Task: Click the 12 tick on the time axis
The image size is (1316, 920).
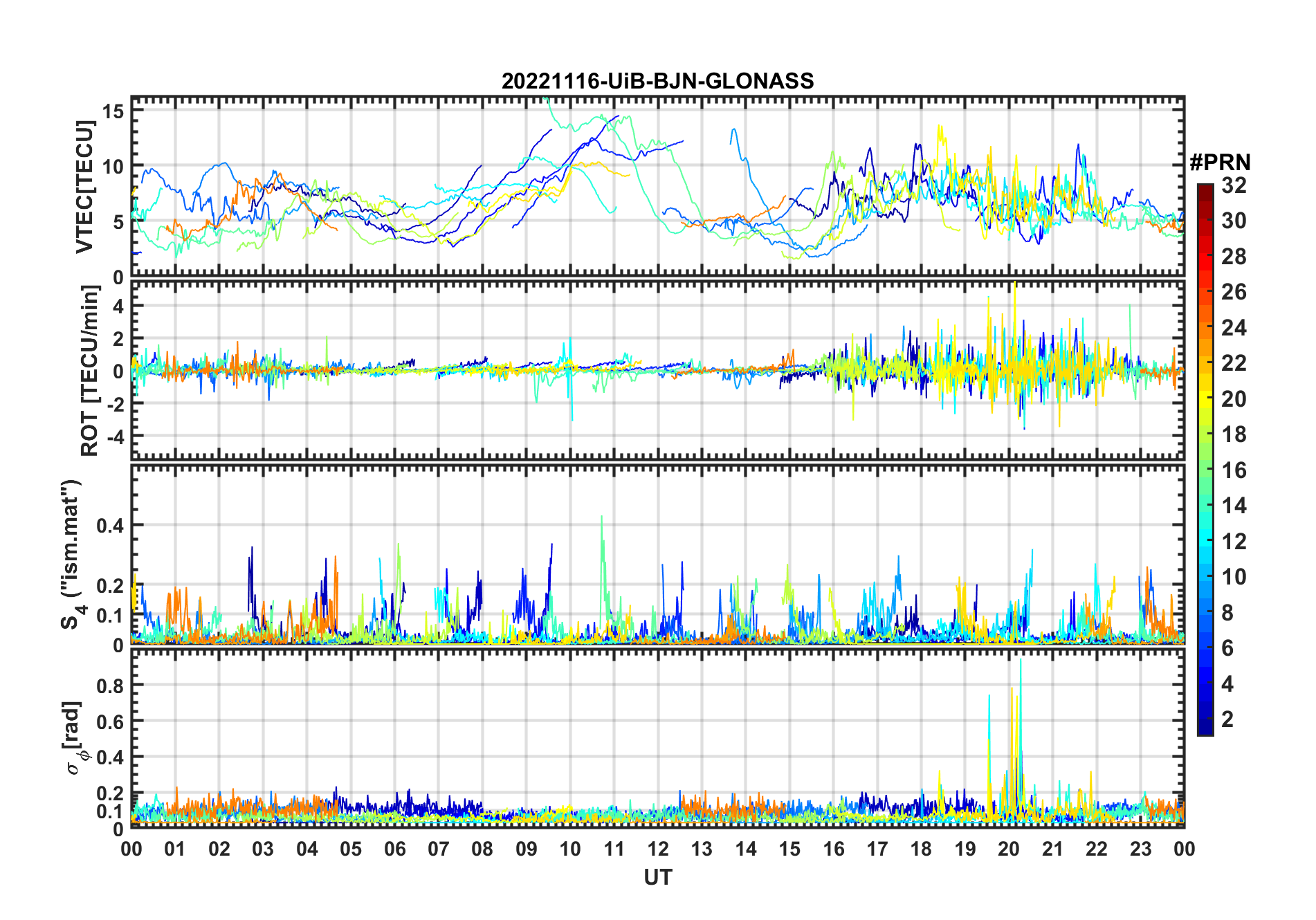Action: [658, 849]
